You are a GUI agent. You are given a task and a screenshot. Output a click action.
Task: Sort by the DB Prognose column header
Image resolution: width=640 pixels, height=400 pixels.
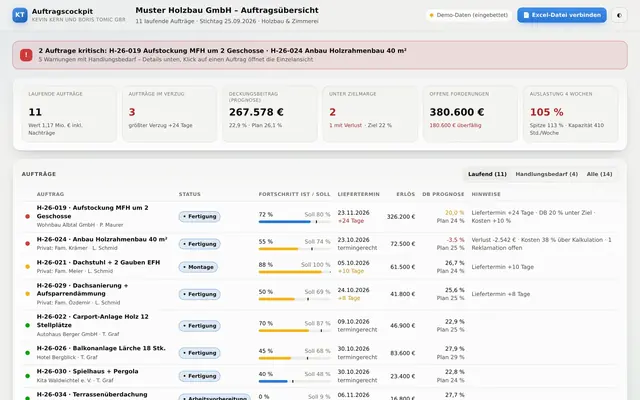click(x=443, y=194)
